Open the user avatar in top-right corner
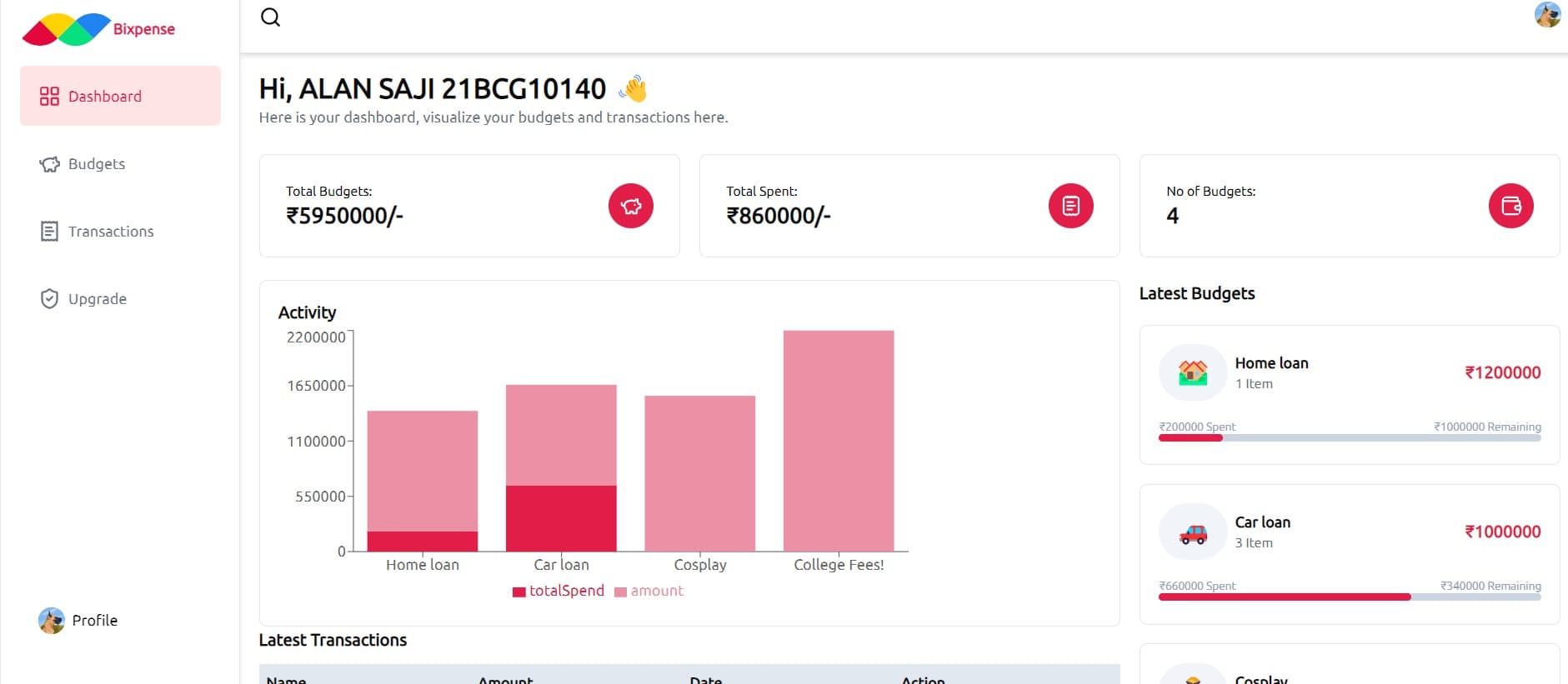The width and height of the screenshot is (1568, 684). [x=1547, y=15]
